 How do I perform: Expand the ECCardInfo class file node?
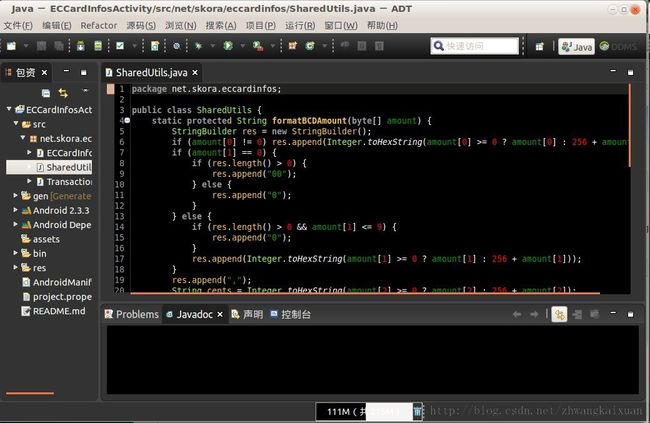[29, 152]
